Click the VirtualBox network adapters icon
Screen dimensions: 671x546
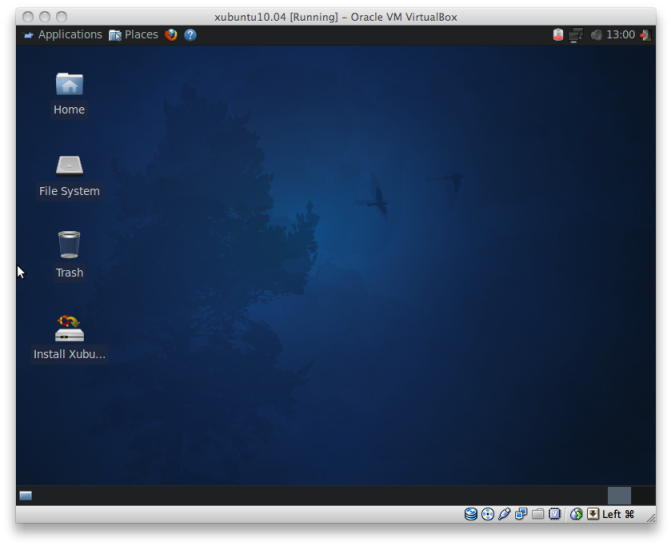(x=521, y=514)
